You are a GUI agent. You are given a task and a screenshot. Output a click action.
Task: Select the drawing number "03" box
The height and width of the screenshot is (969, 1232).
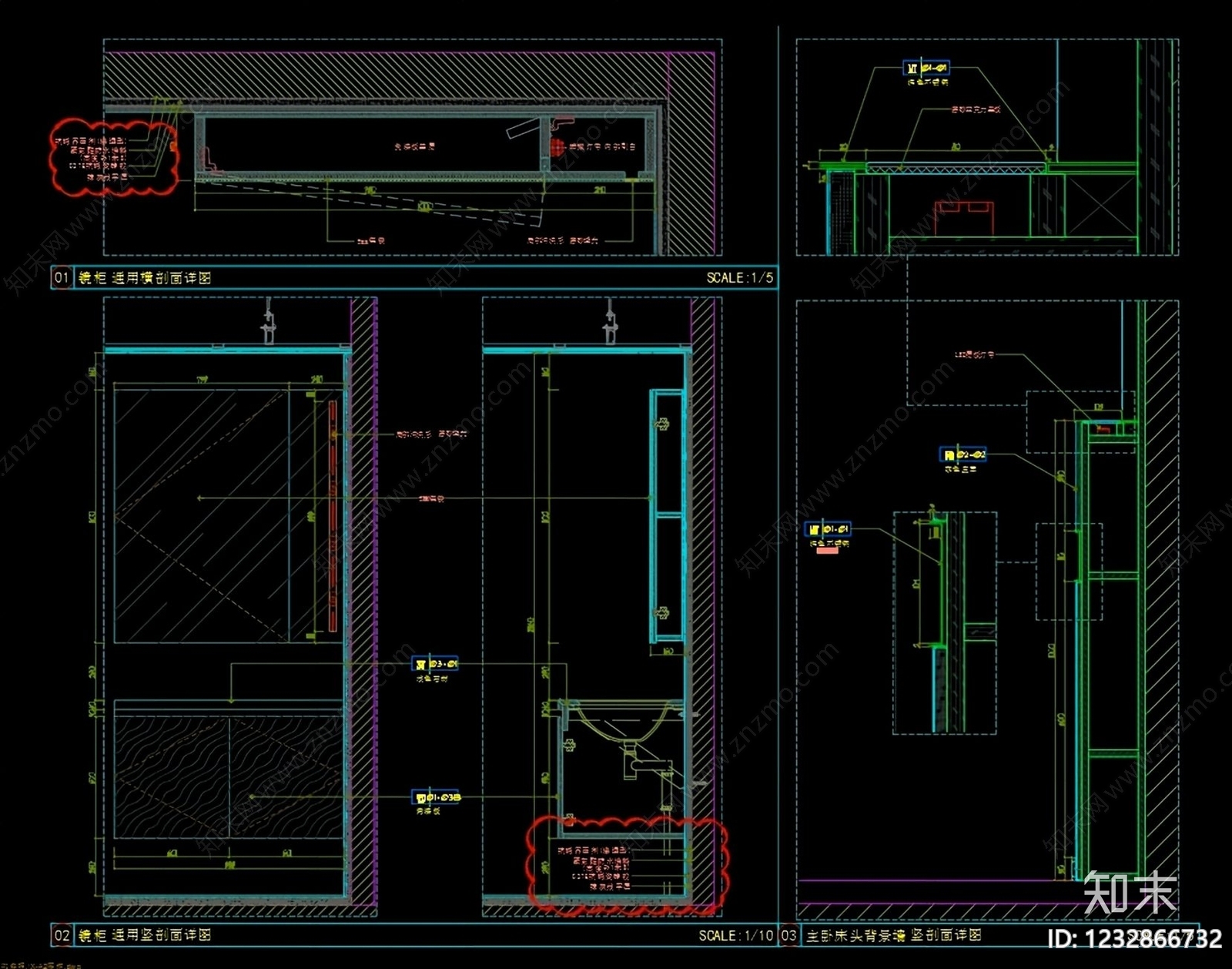[x=788, y=935]
